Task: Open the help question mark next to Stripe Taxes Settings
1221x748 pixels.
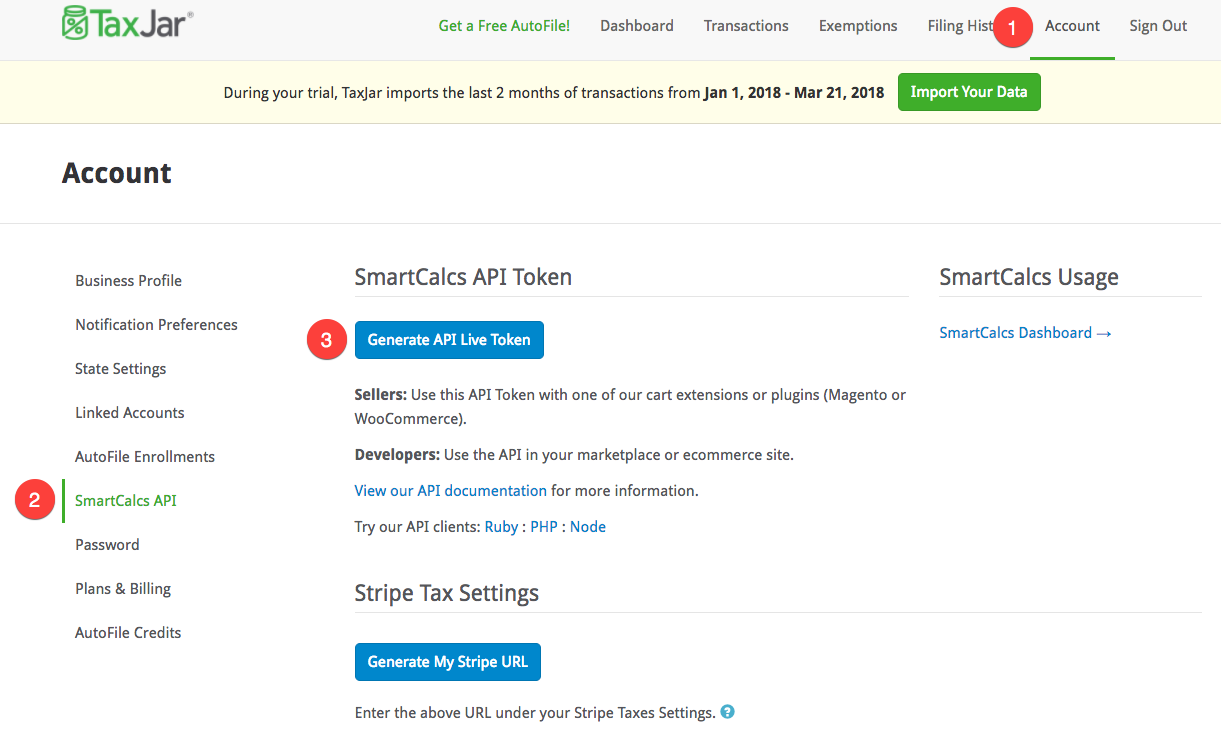Action: point(728,712)
